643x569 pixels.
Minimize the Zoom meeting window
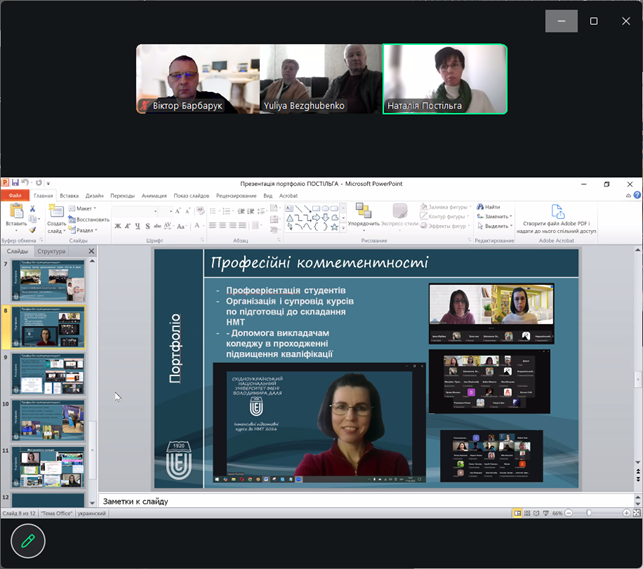pos(561,20)
